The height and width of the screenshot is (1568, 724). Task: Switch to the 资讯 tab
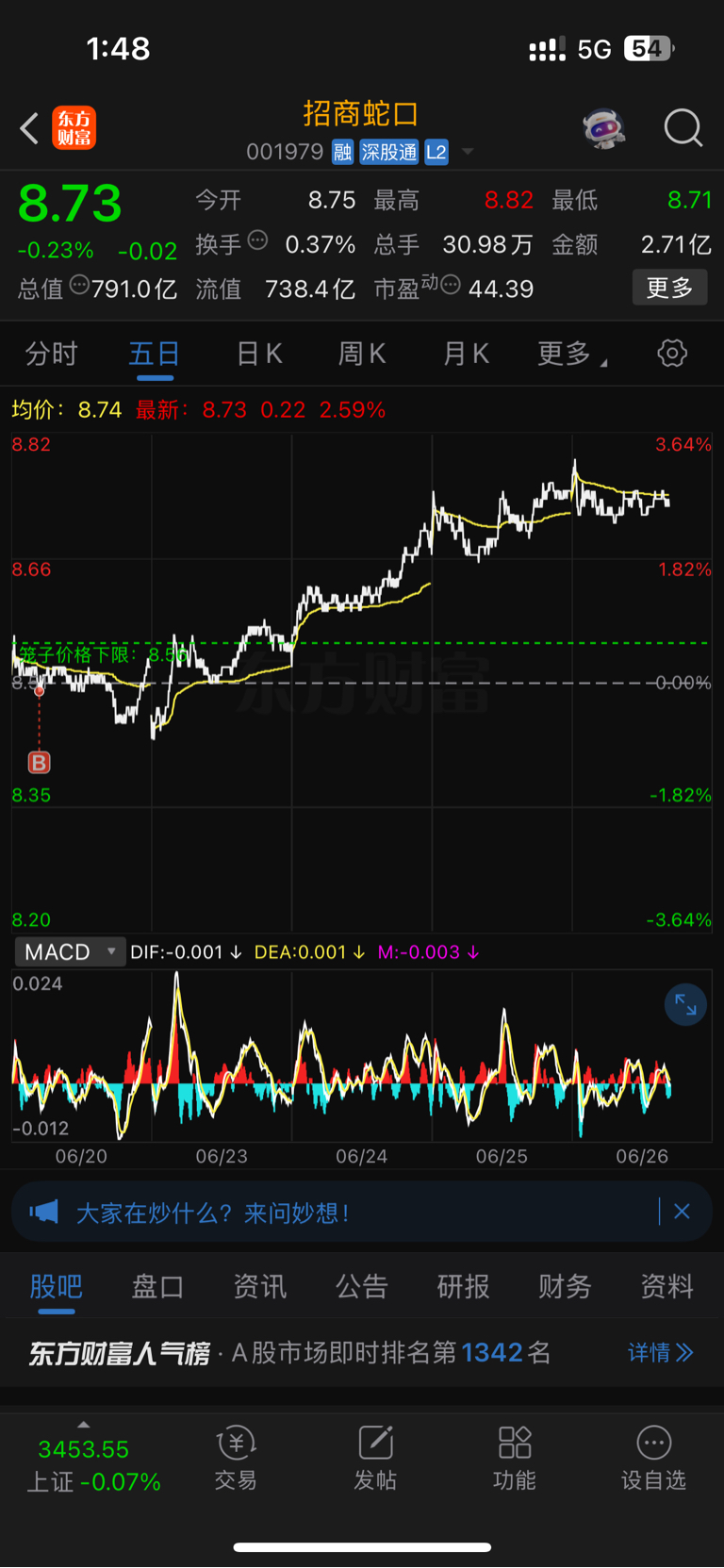(x=259, y=1286)
